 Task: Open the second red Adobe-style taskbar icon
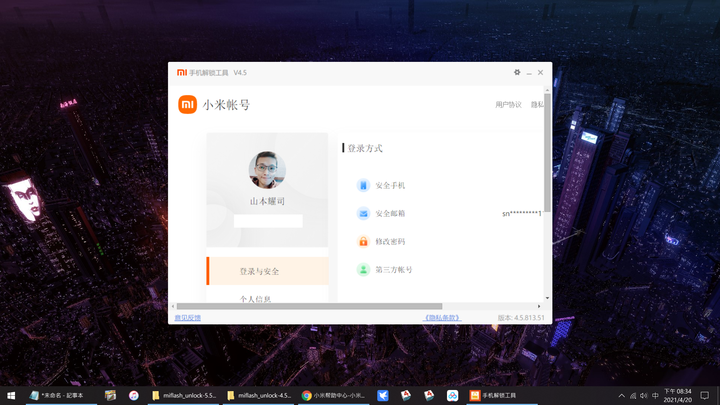click(429, 395)
